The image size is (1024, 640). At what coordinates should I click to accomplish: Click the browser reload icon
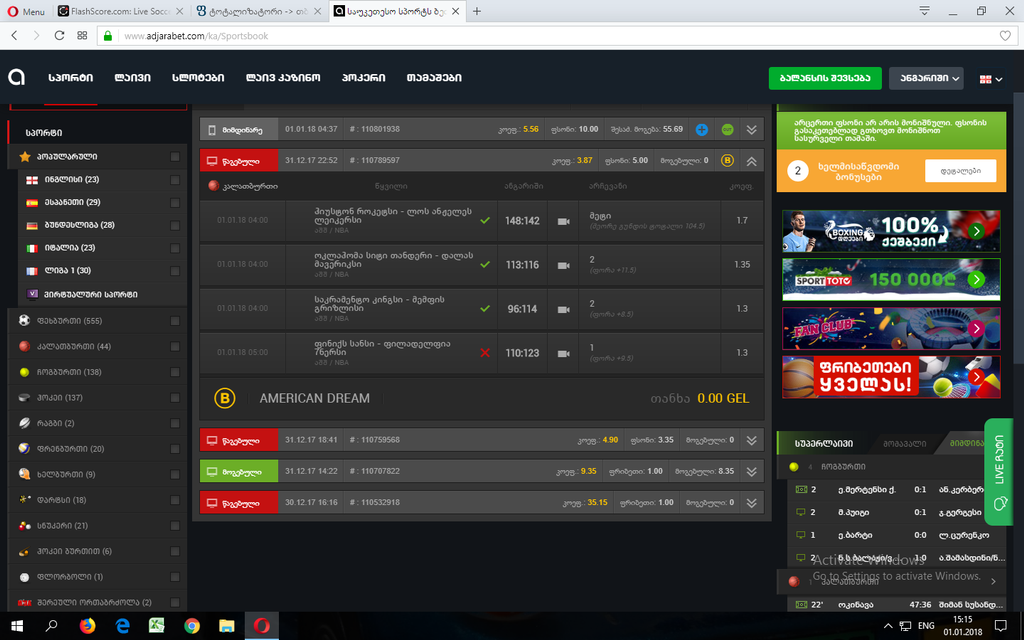[x=59, y=35]
